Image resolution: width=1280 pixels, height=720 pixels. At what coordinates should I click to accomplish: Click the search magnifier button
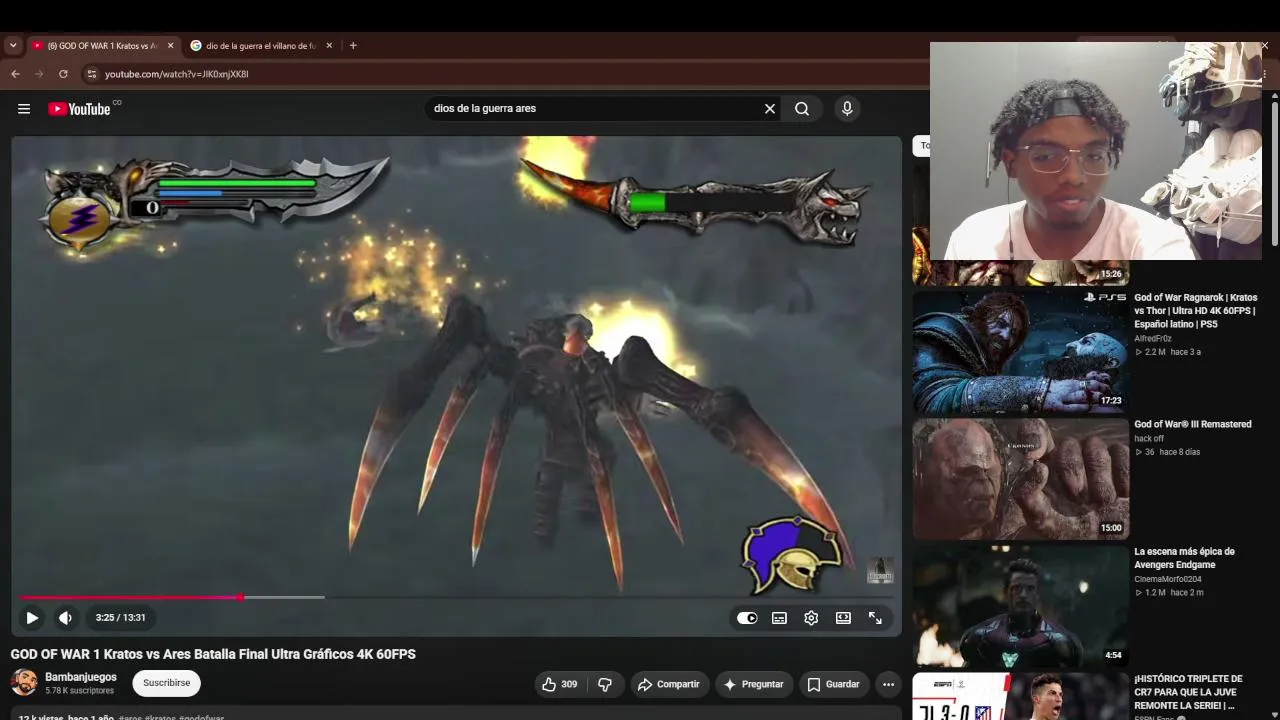802,109
